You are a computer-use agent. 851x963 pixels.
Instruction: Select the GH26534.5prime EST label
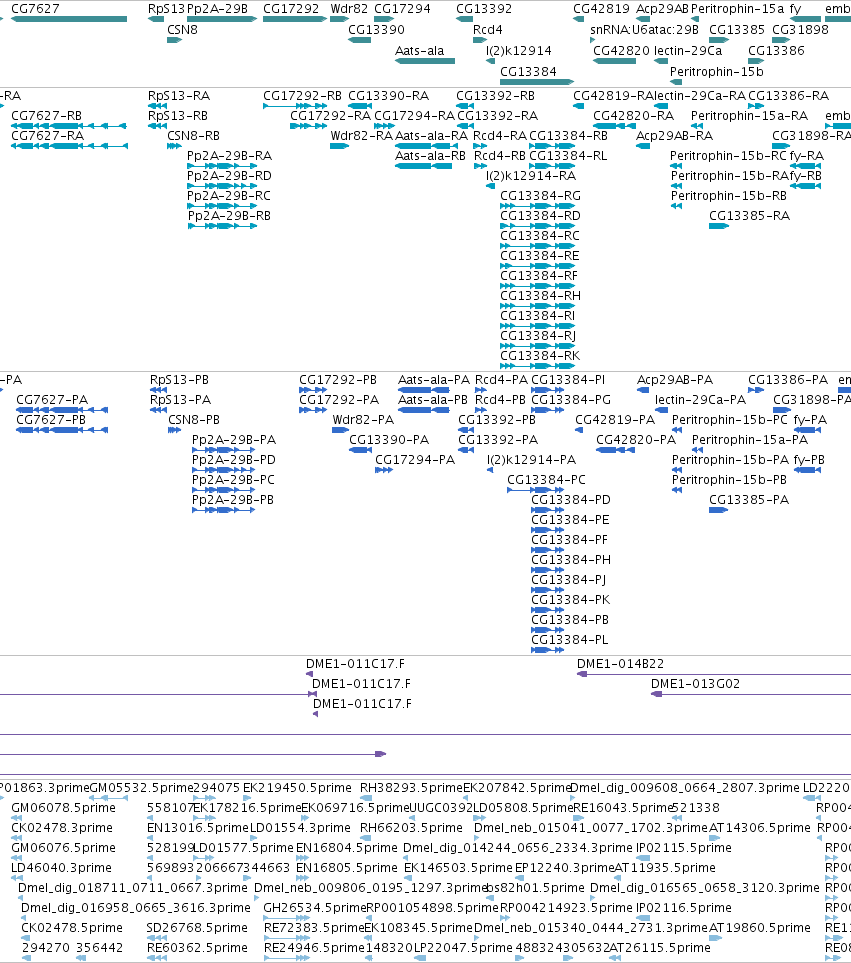314,907
